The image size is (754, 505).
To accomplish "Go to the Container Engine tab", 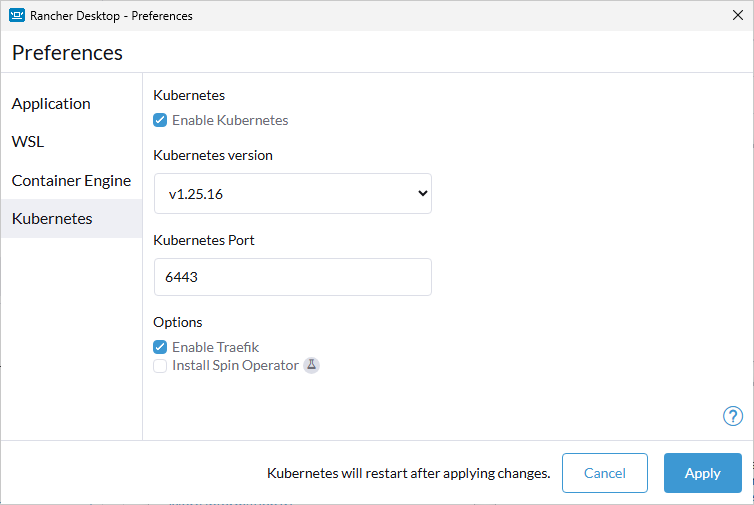I will click(x=71, y=181).
